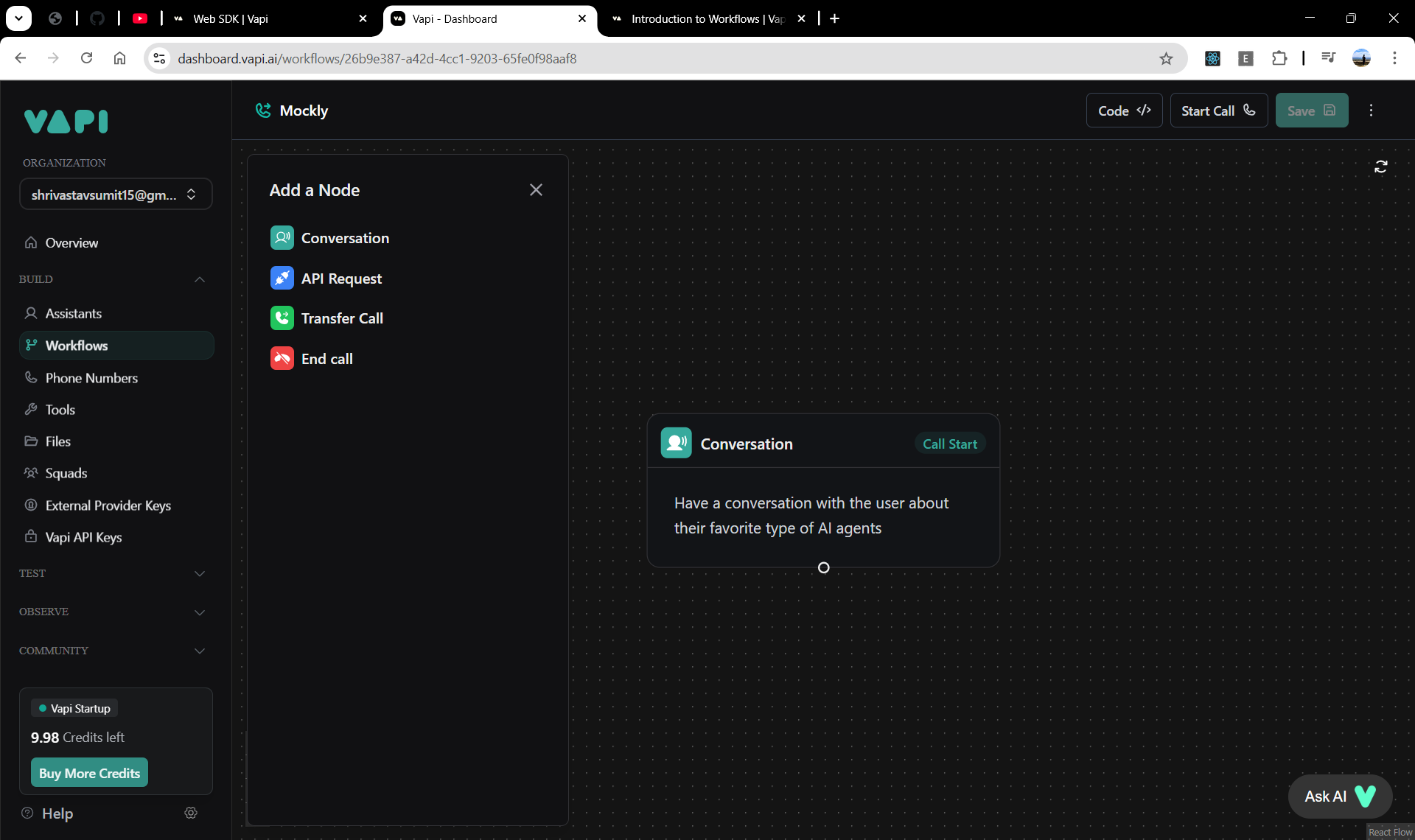Select the Conversation node type icon
Image resolution: width=1415 pixels, height=840 pixels.
point(282,238)
